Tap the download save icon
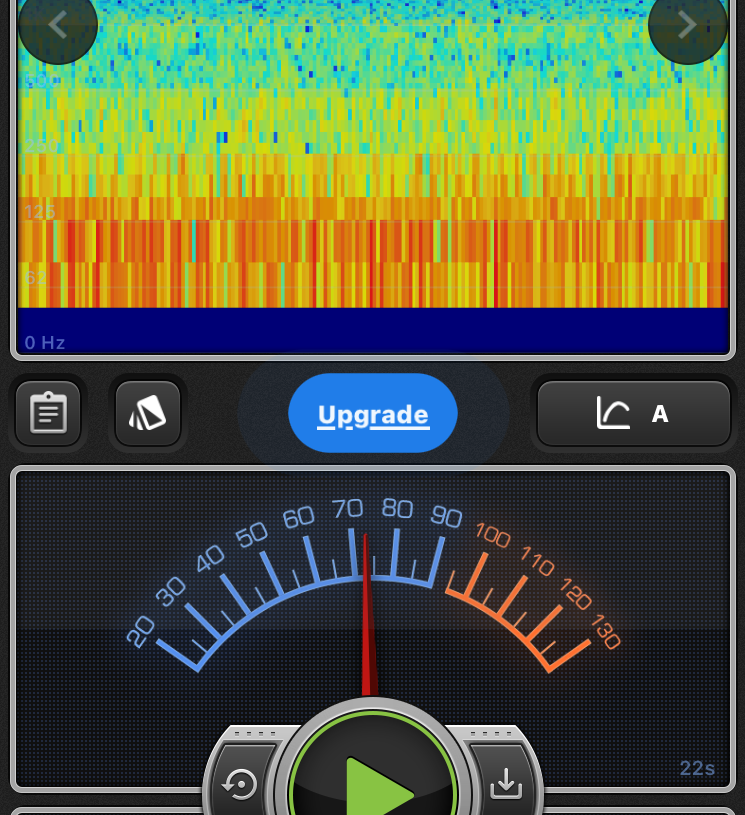This screenshot has width=745, height=815. point(506,785)
